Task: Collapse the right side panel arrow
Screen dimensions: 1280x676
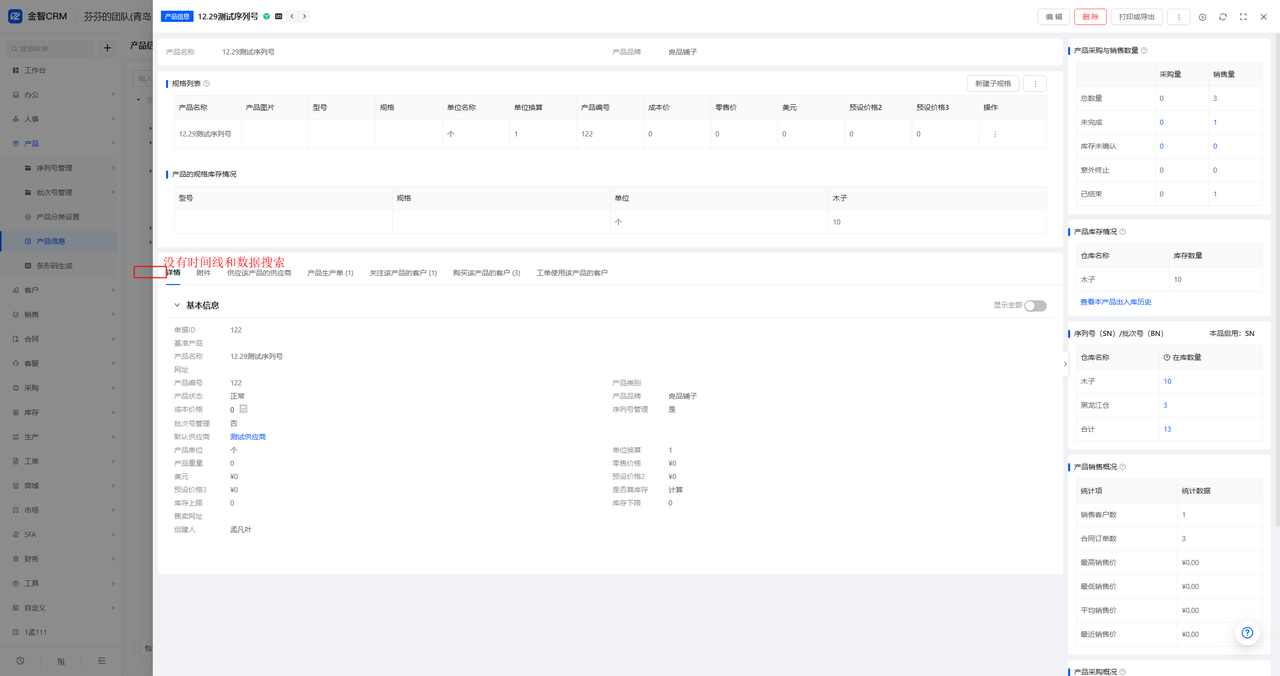Action: coord(1065,364)
